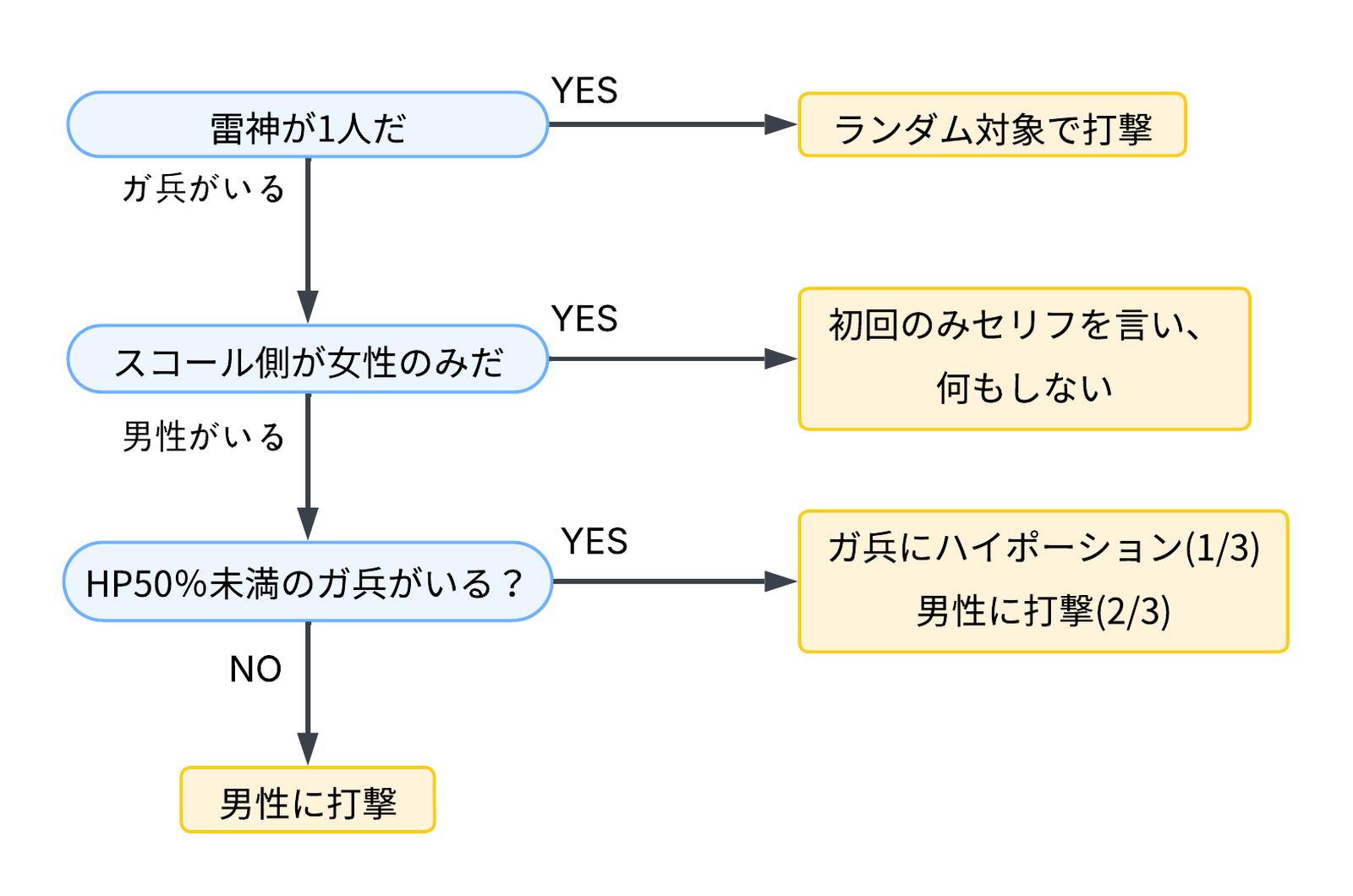
Task: Click the NO edge label
Action: click(255, 669)
